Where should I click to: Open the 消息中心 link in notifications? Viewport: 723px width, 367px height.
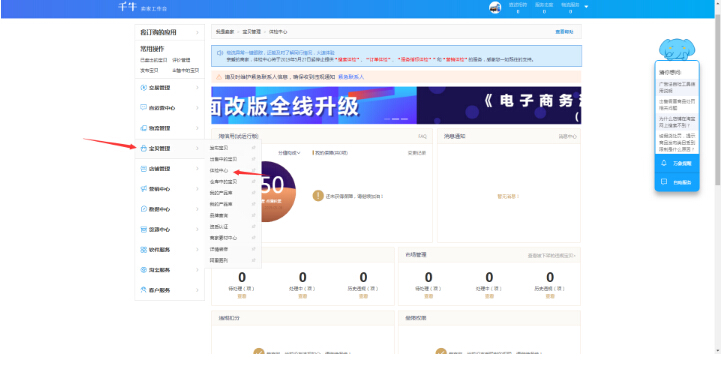click(568, 136)
